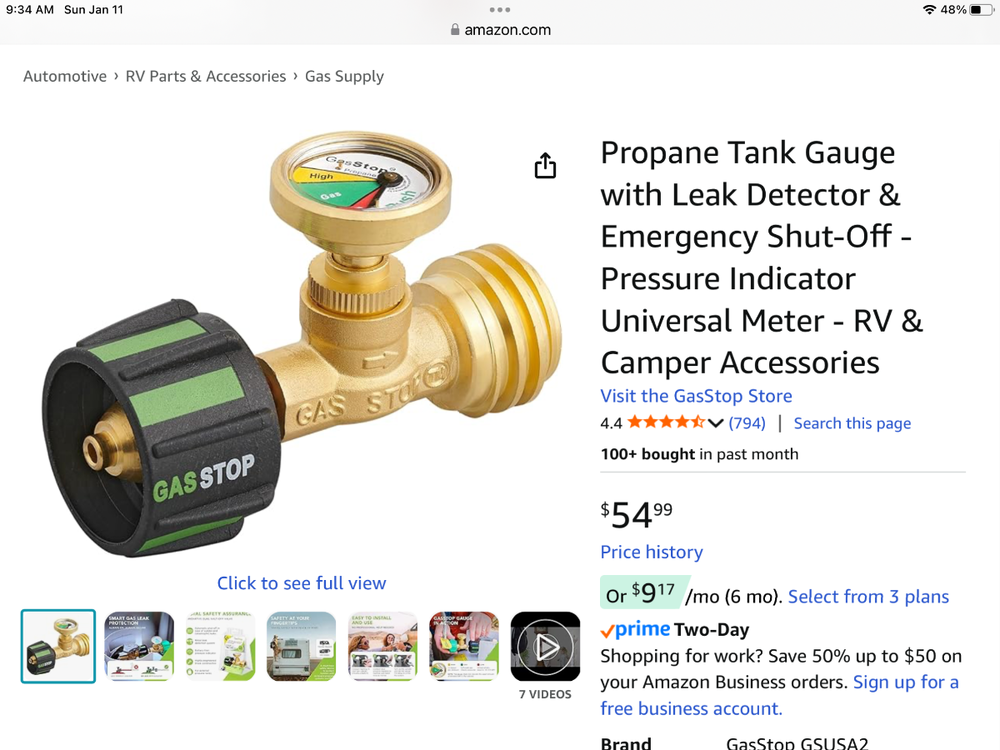This screenshot has height=750, width=1000.
Task: Go to Gas Supply breadcrumb
Action: point(344,77)
